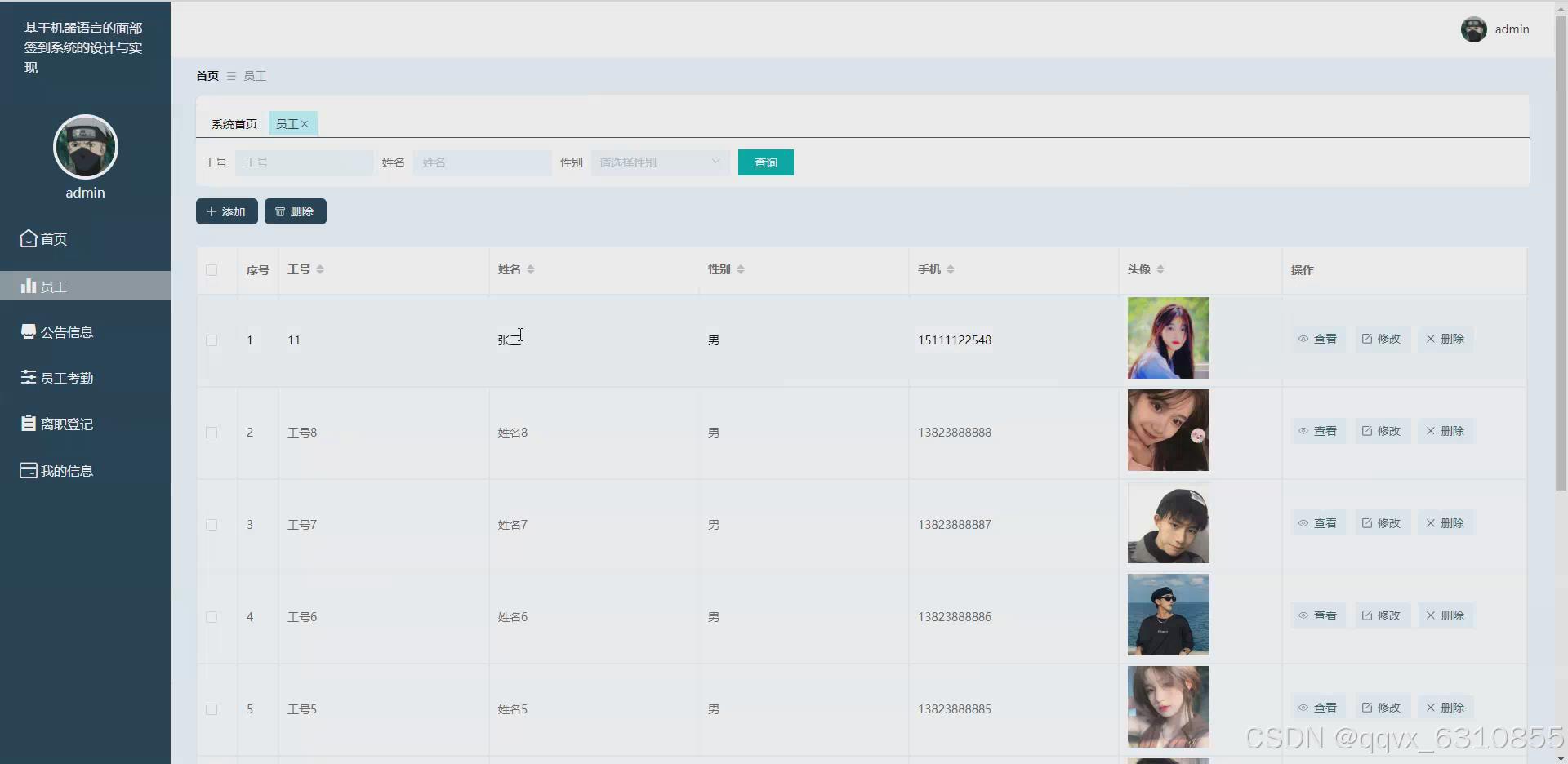Open the top-right admin user menu
This screenshot has width=1568, height=764.
pos(1494,29)
